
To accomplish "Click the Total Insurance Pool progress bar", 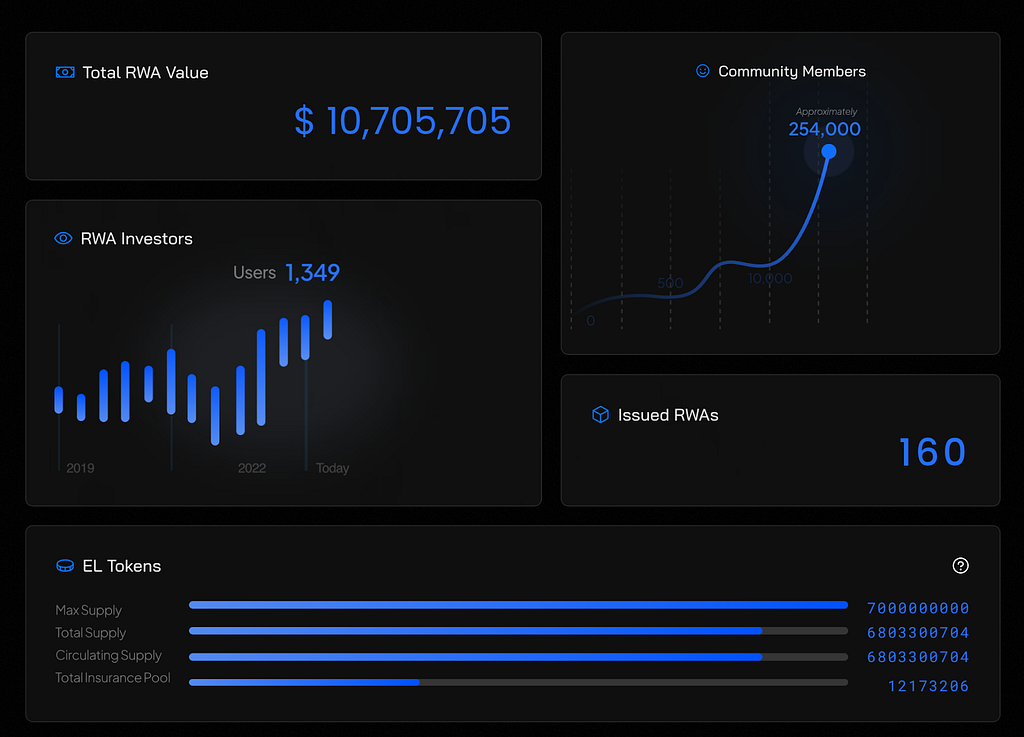I will pos(519,682).
